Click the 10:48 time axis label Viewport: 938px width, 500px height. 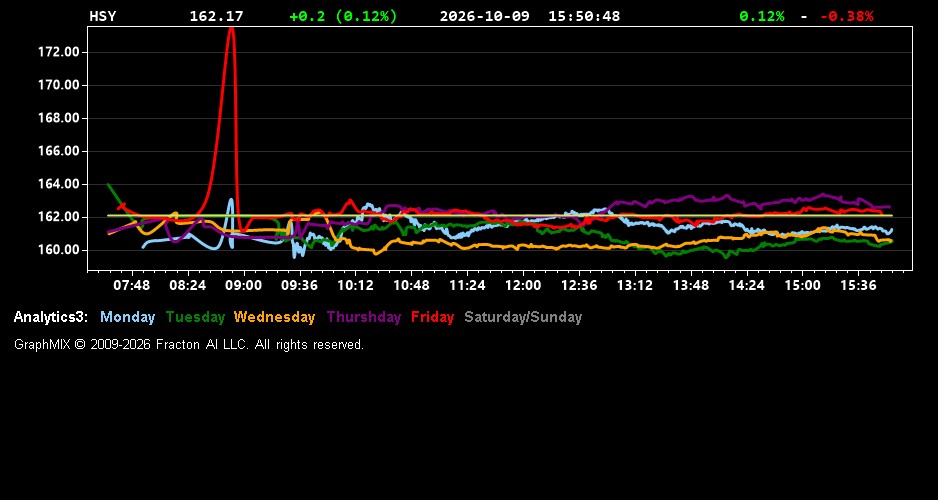[411, 285]
